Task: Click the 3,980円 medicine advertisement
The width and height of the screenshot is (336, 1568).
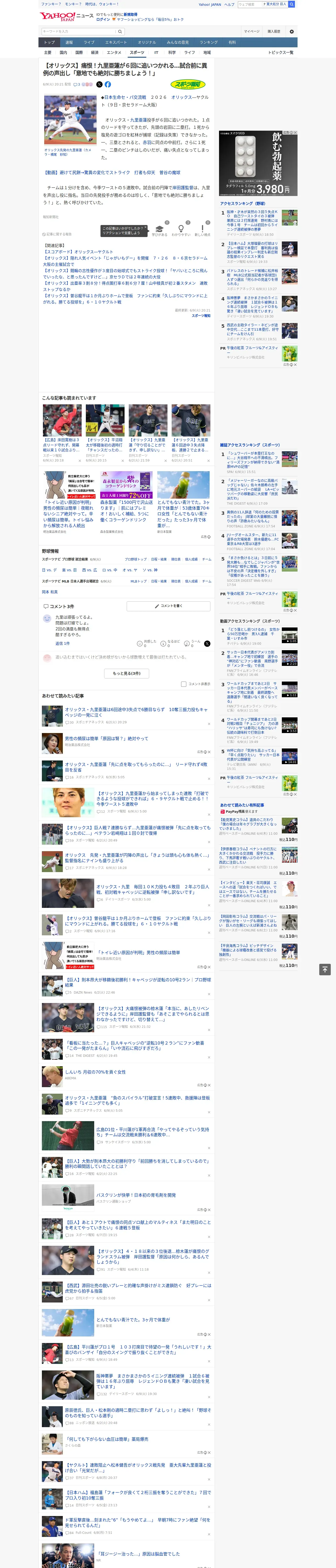Action: click(x=259, y=163)
